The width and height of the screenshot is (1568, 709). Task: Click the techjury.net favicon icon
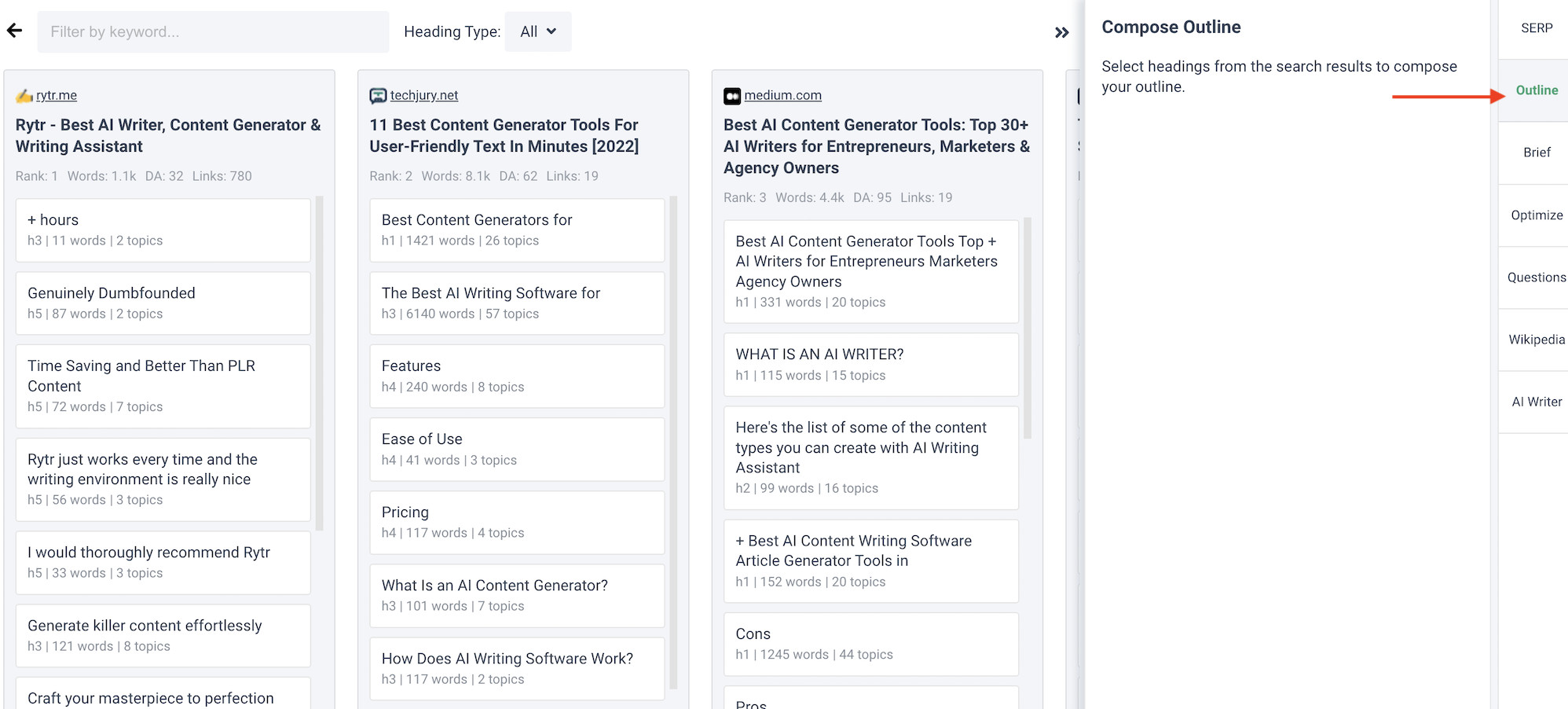tap(378, 96)
